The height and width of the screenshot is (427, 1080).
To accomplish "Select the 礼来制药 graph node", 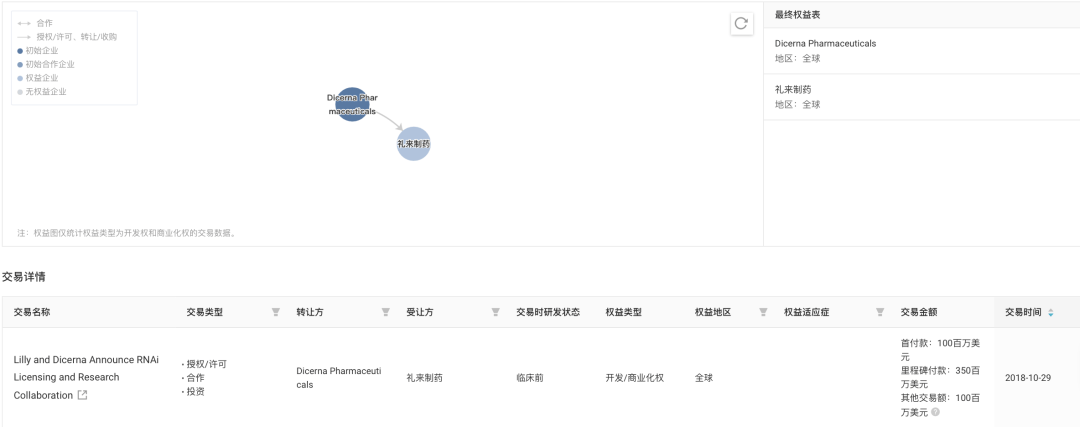I will tap(413, 144).
